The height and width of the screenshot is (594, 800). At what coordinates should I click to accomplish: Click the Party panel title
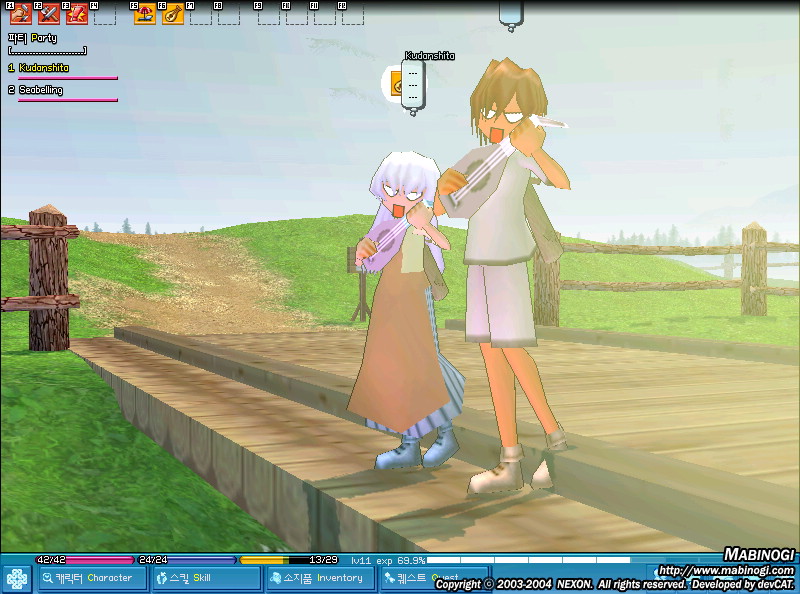32,38
